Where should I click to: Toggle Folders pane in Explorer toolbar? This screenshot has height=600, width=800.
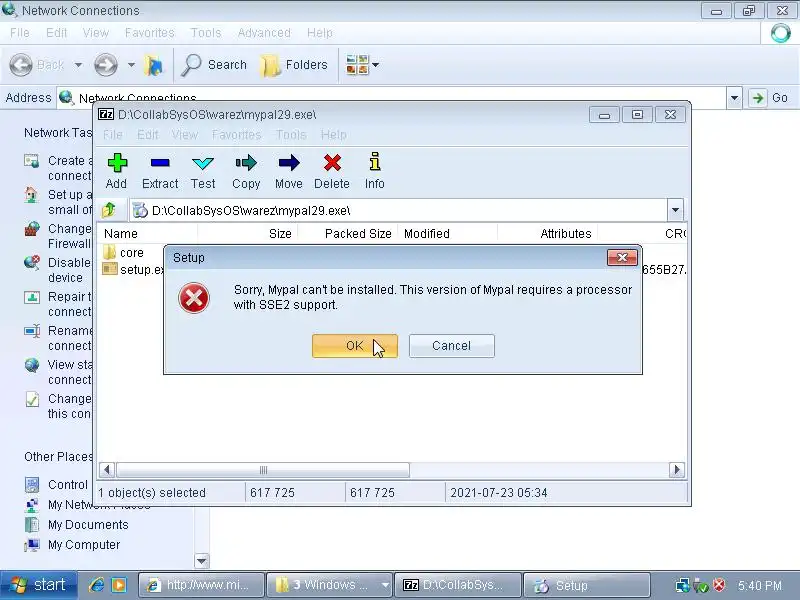point(294,65)
